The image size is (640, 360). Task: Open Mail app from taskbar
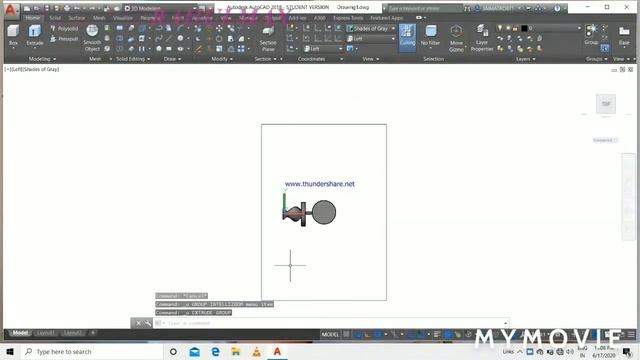[x=195, y=351]
